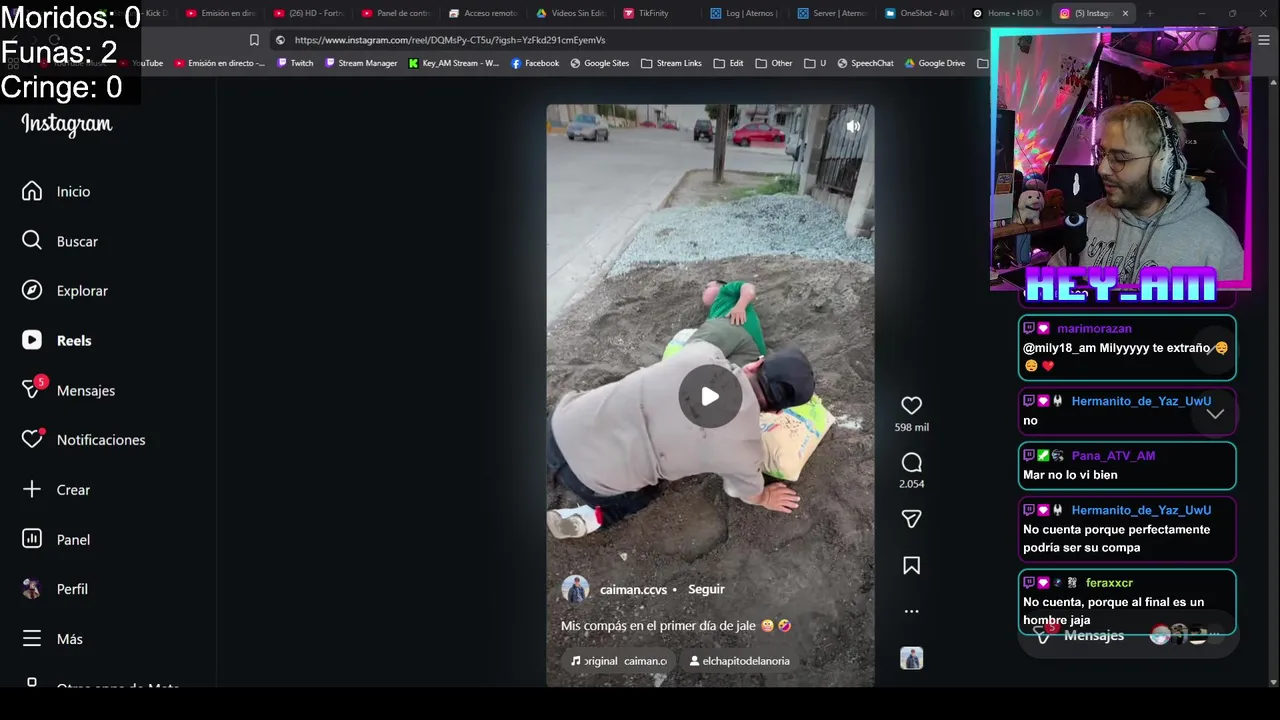Expand chat overlay chevron arrow
Viewport: 1280px width, 720px height.
pos(1215,413)
